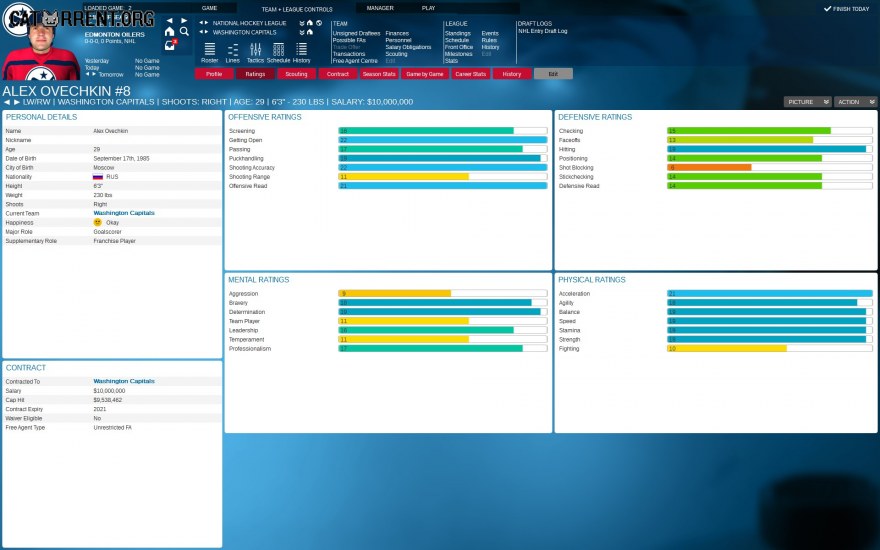The image size is (880, 550).
Task: Click the home icon beside Washington Capitals selector
Action: (x=310, y=32)
